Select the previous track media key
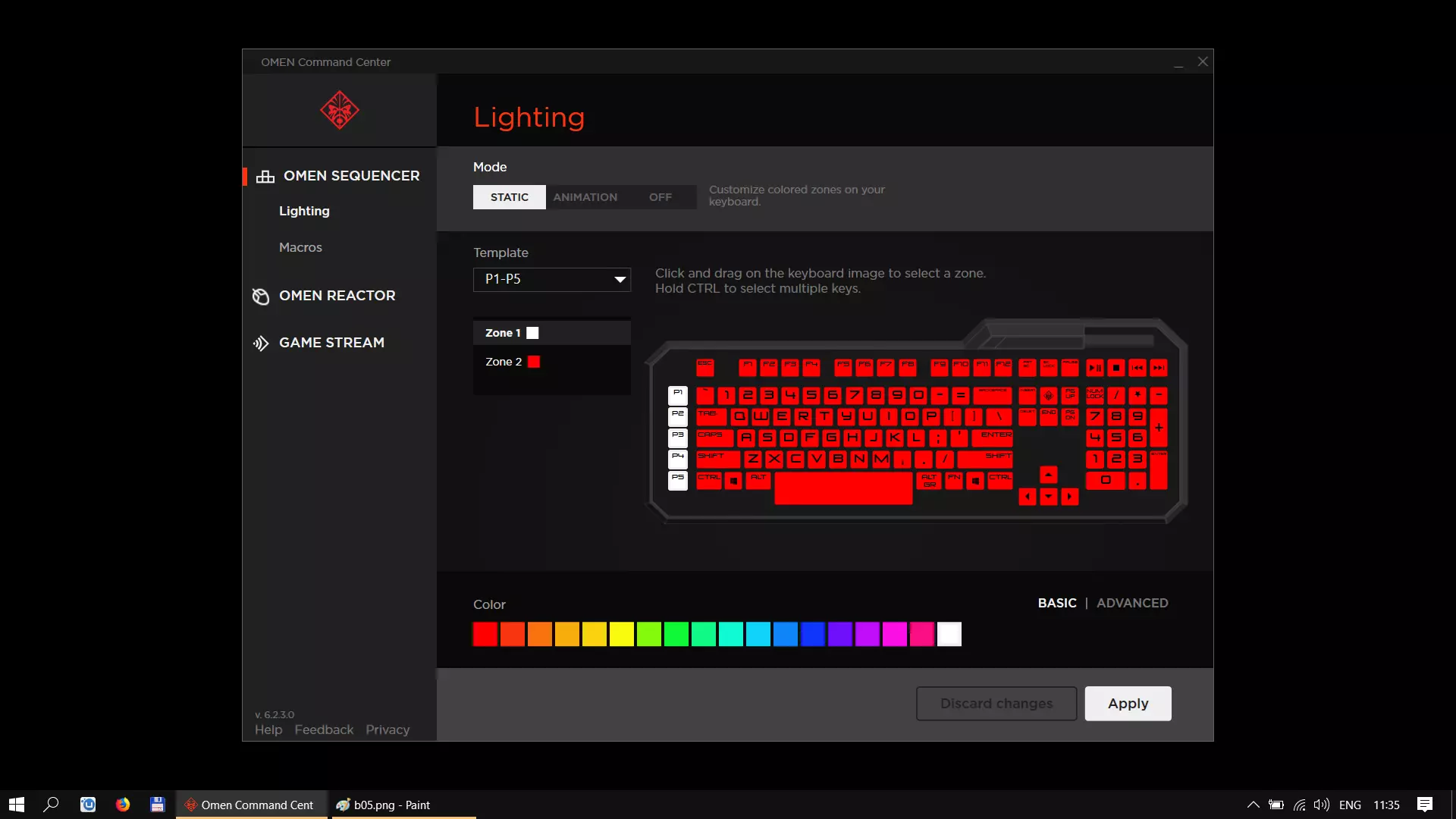This screenshot has height=819, width=1456. [x=1137, y=368]
